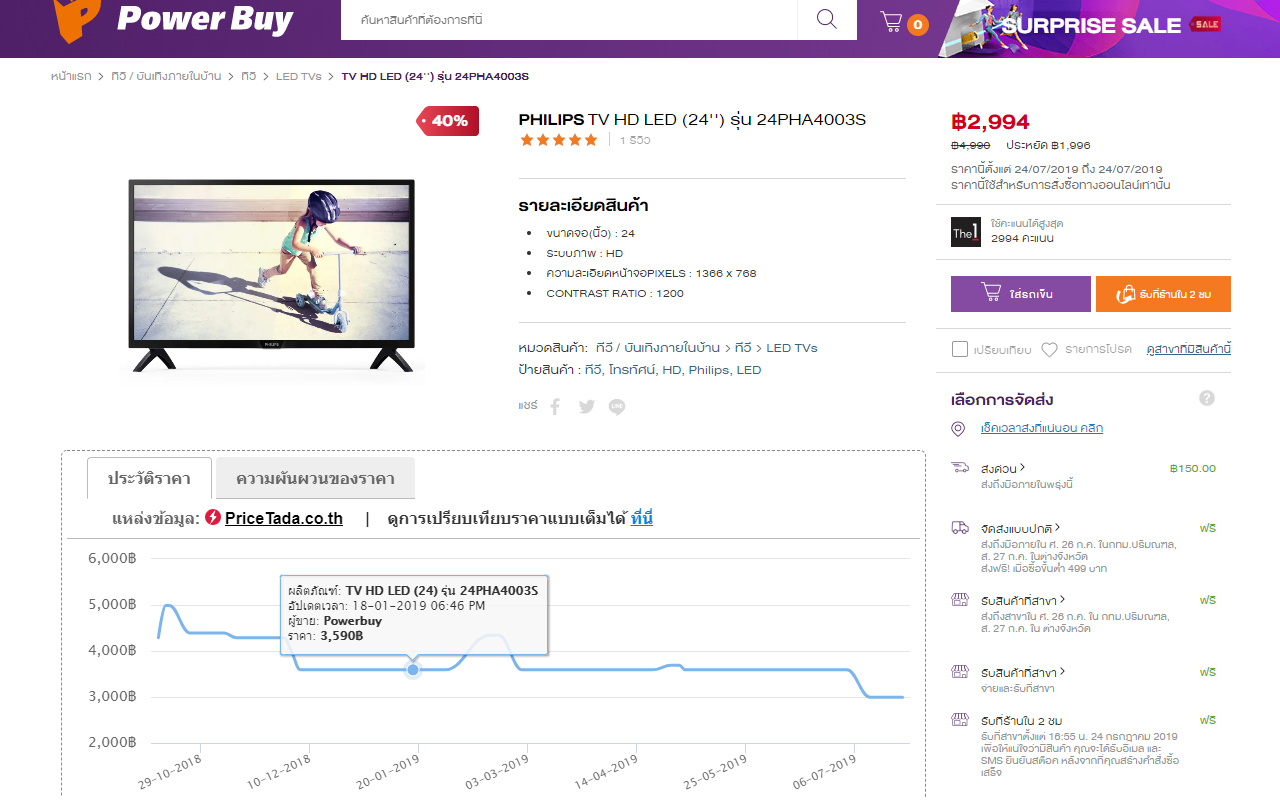Click The 1 loyalty logo

pyautogui.click(x=966, y=232)
